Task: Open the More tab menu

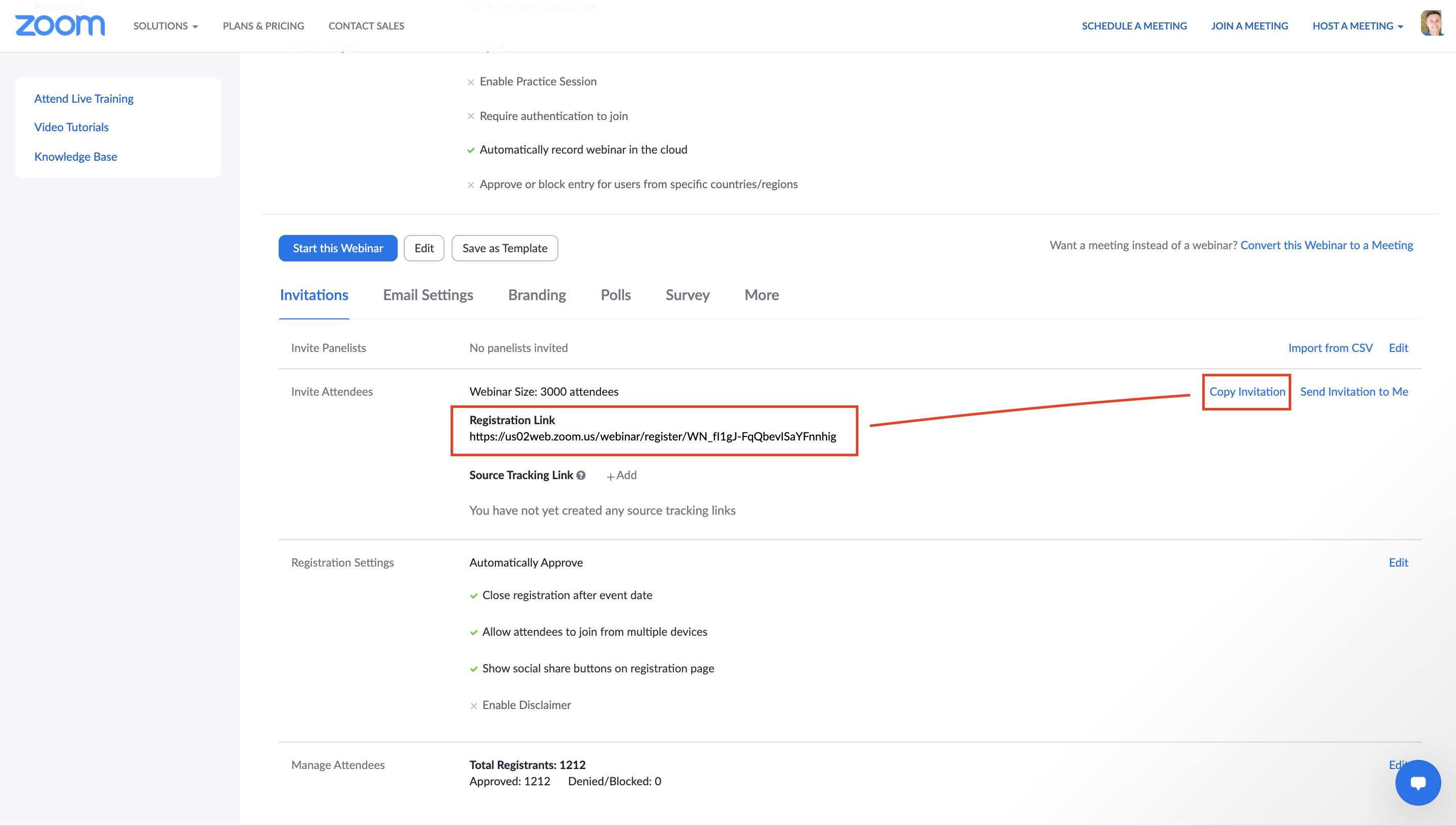Action: (761, 295)
